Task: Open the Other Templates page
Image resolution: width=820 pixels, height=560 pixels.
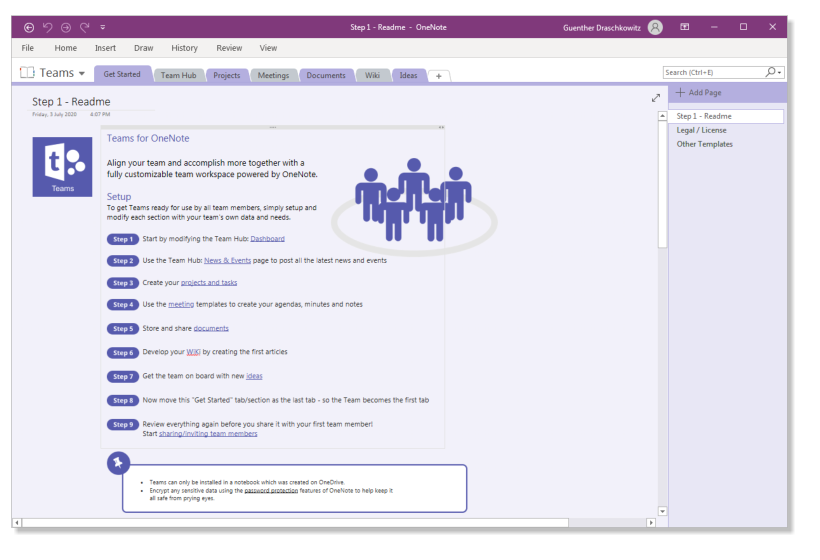Action: pos(704,144)
